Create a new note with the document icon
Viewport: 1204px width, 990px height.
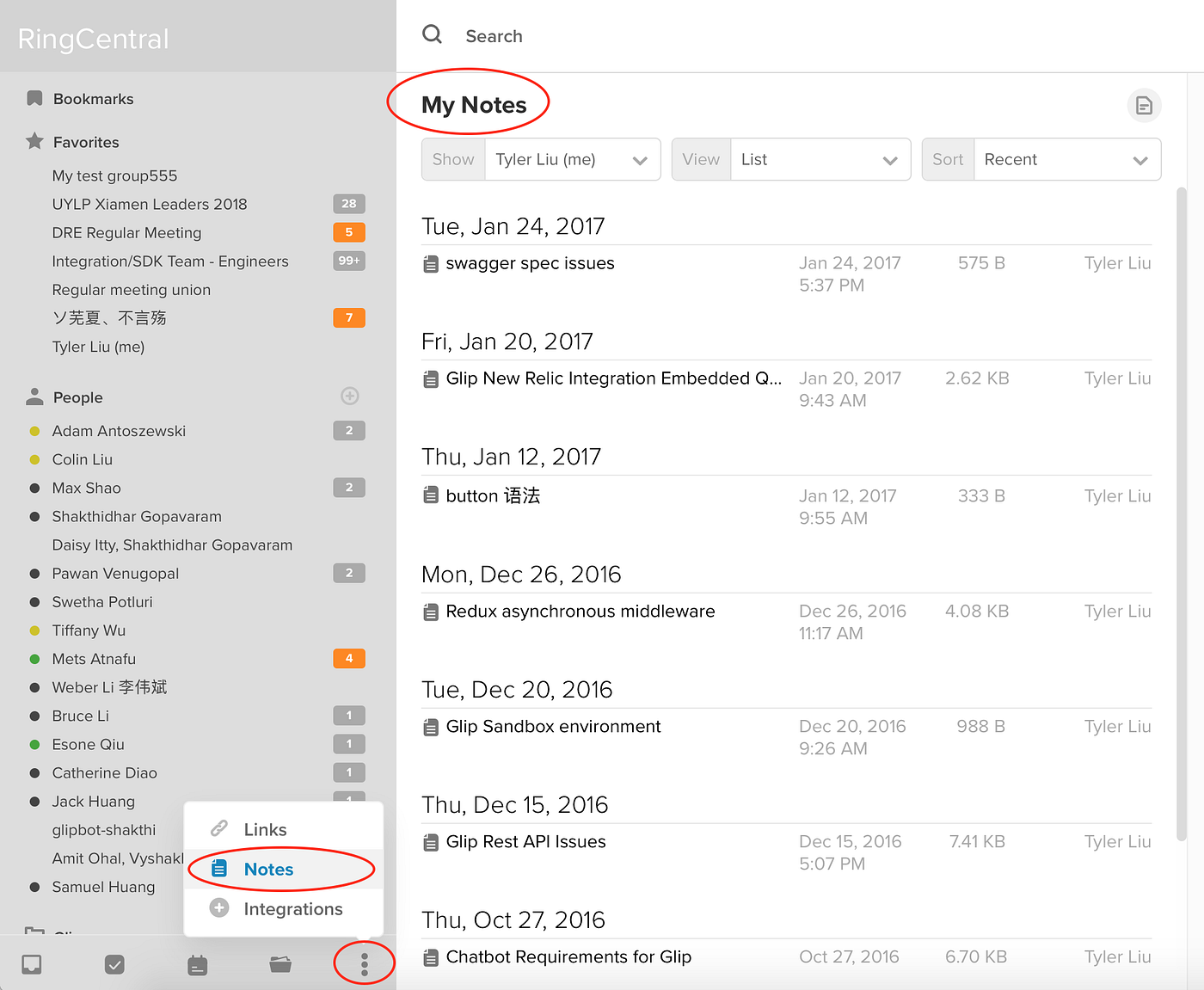coord(1144,105)
